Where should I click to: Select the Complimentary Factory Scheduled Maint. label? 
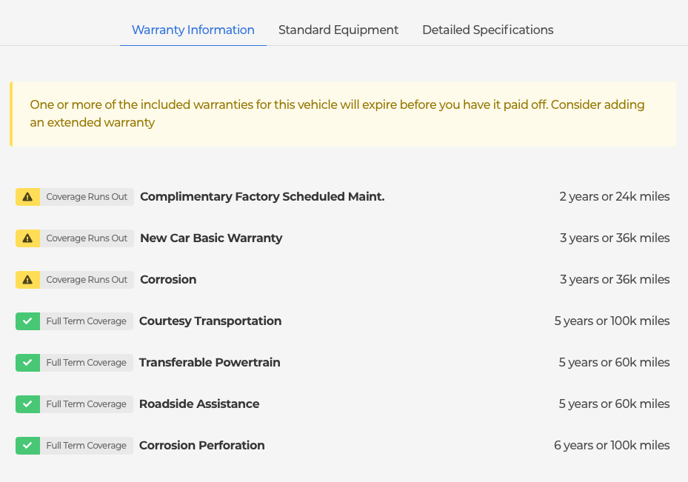[262, 197]
